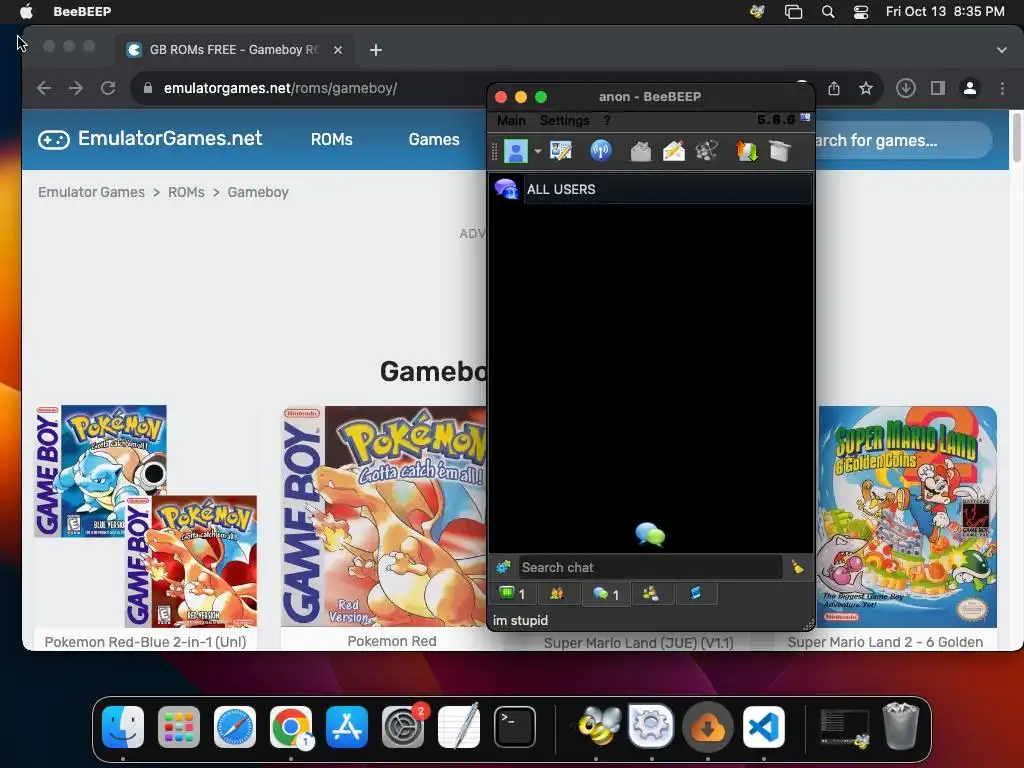Click the ROMs breadcrumb link

point(186,192)
